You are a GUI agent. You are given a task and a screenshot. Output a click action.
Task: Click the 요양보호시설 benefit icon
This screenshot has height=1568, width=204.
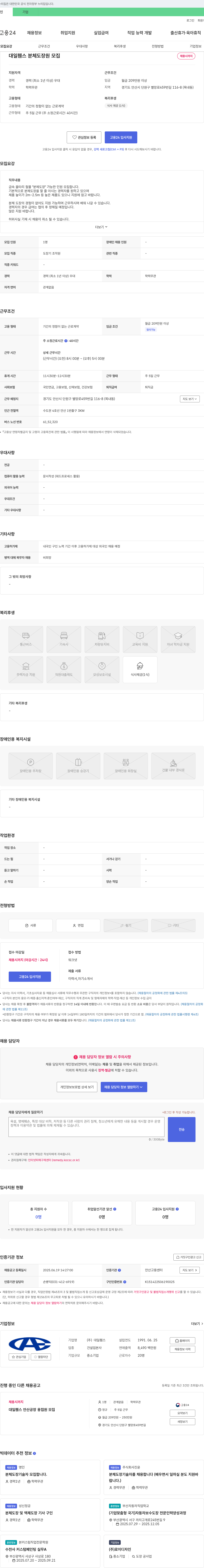102,670
